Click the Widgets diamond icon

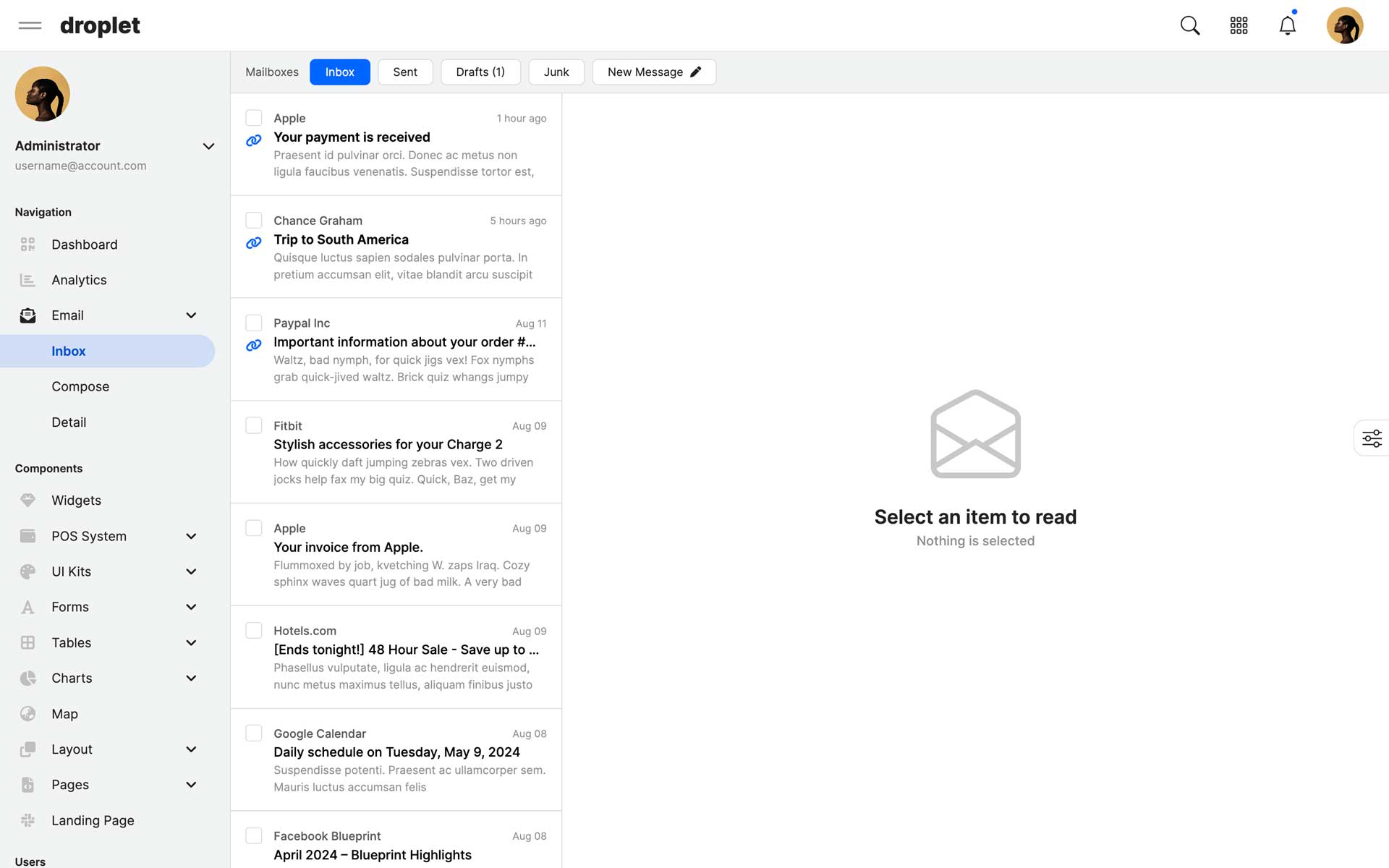click(27, 501)
